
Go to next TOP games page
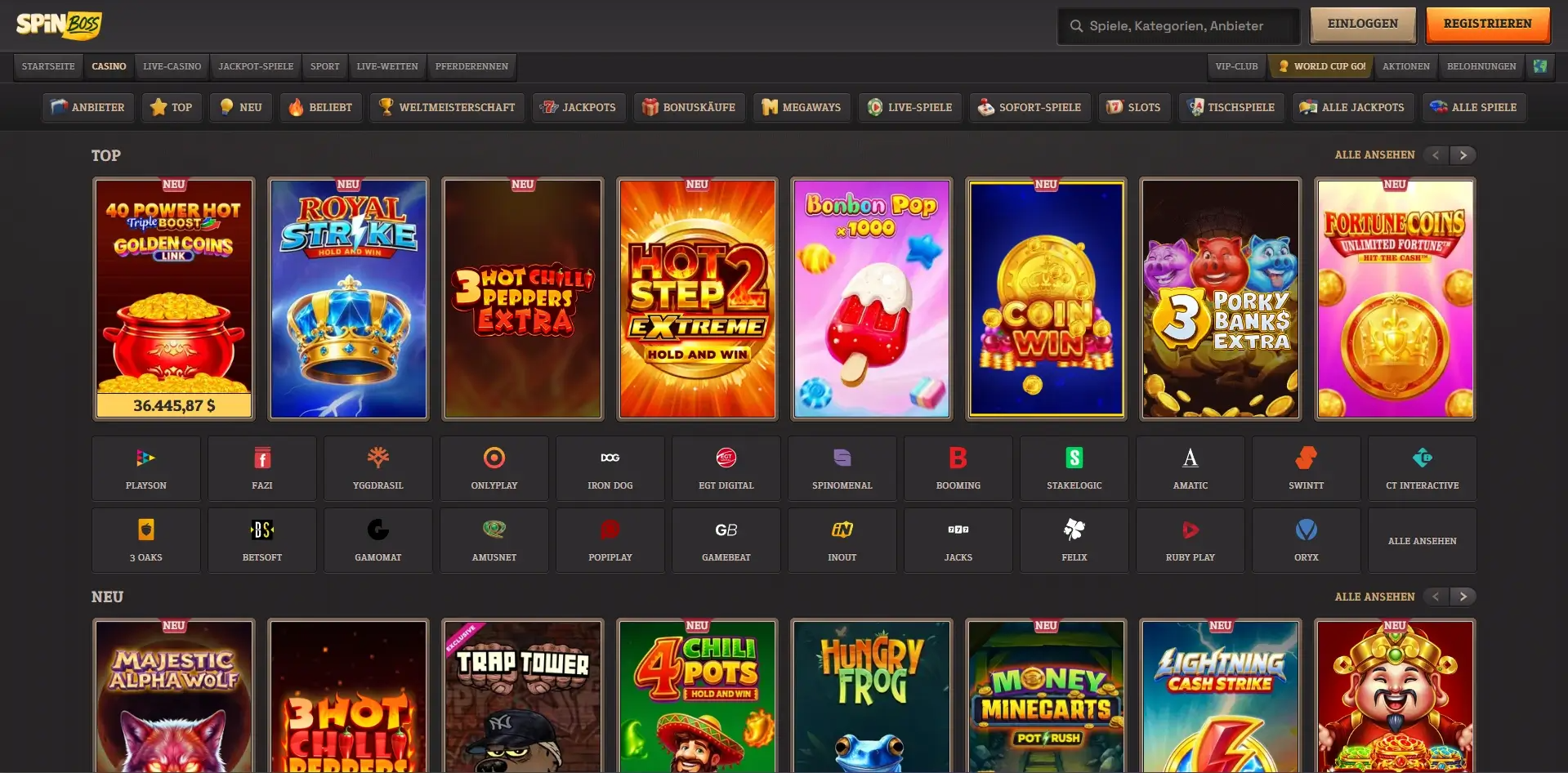[1463, 155]
